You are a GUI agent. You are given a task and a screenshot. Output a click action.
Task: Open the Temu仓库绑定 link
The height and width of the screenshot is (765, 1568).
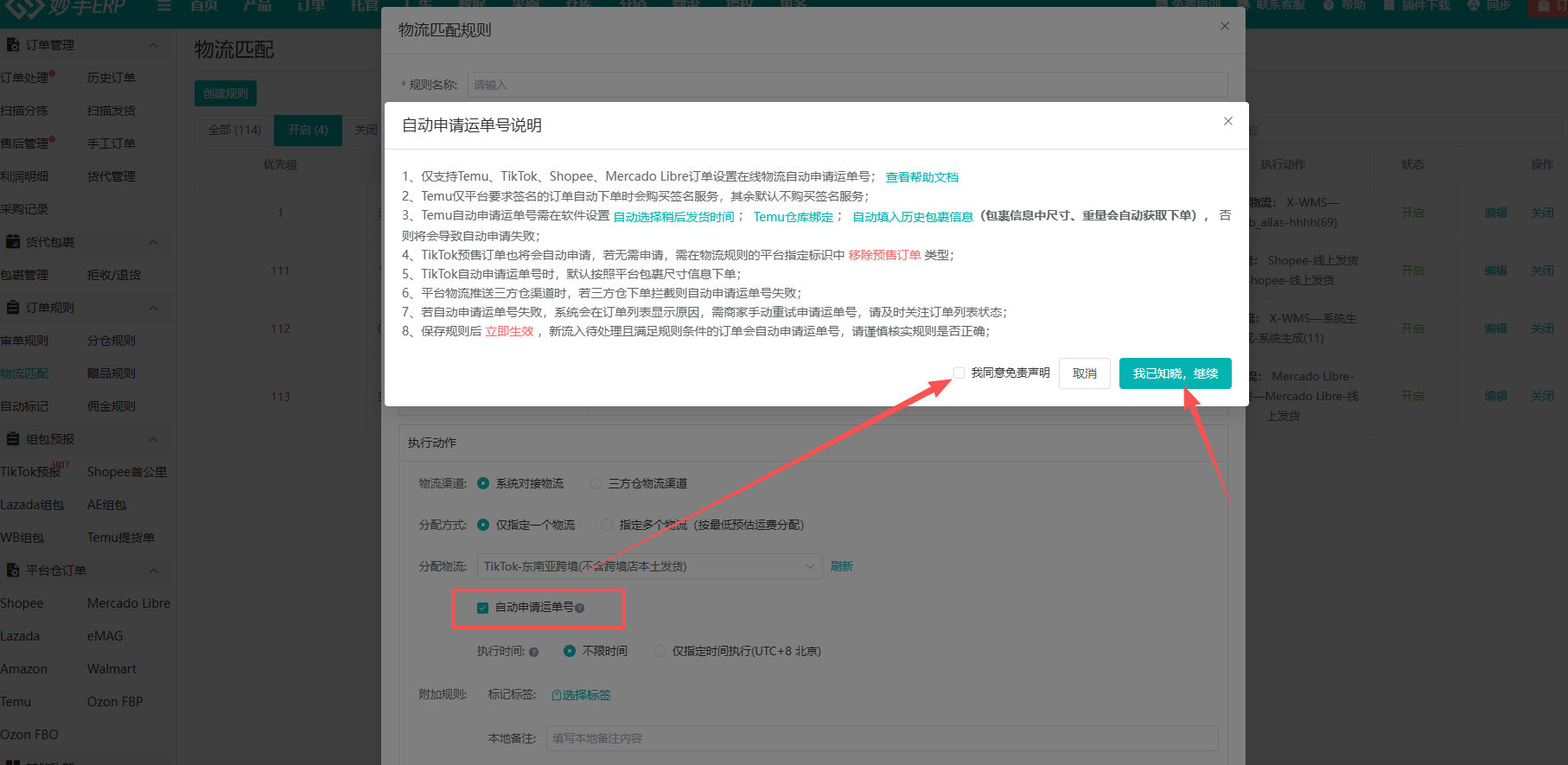tap(793, 217)
